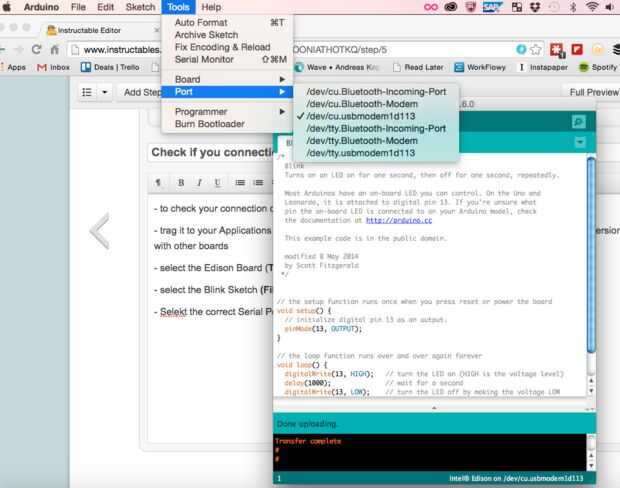
Task: Click blue extension icon in address bar
Action: point(521,49)
